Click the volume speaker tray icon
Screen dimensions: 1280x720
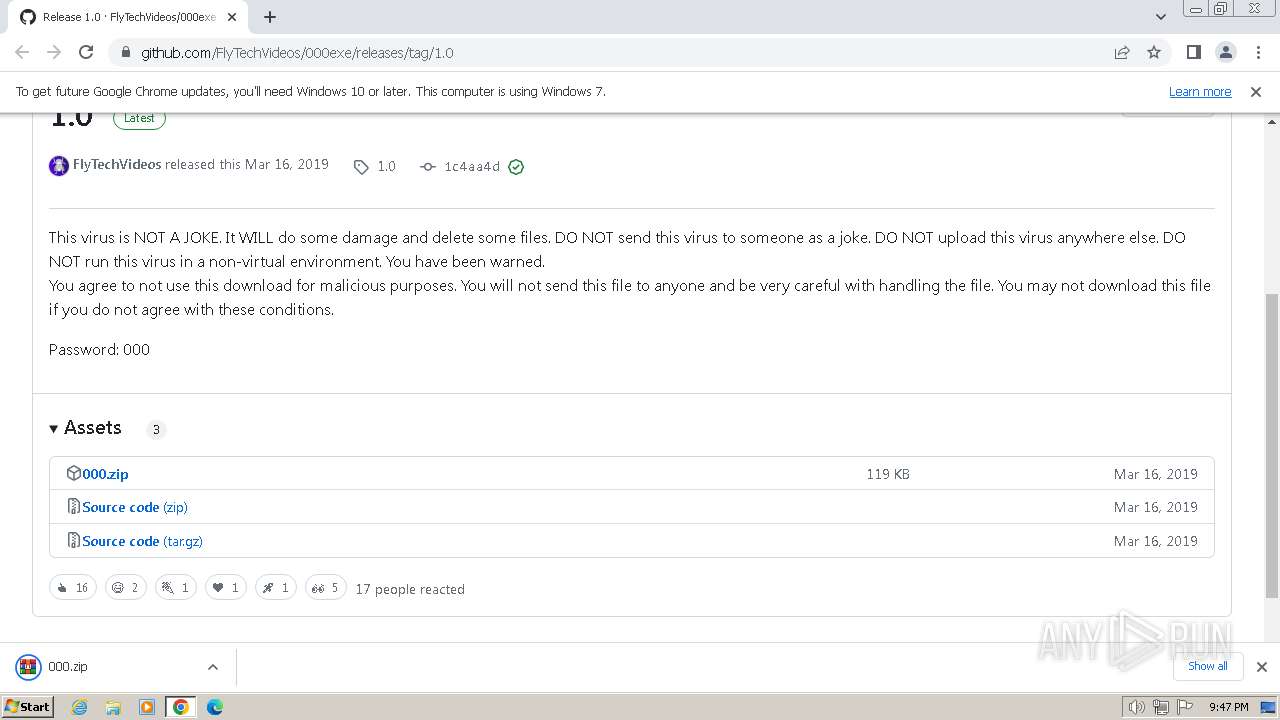1136,707
